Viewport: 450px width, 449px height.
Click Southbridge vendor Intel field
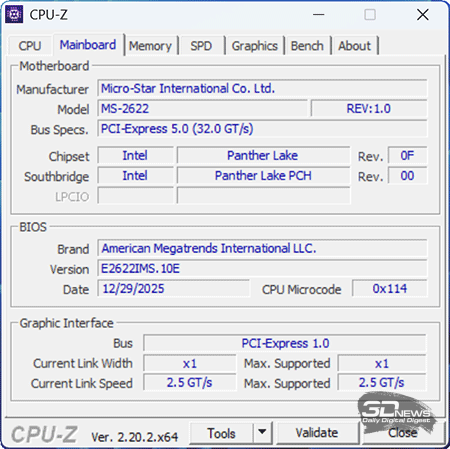(135, 176)
